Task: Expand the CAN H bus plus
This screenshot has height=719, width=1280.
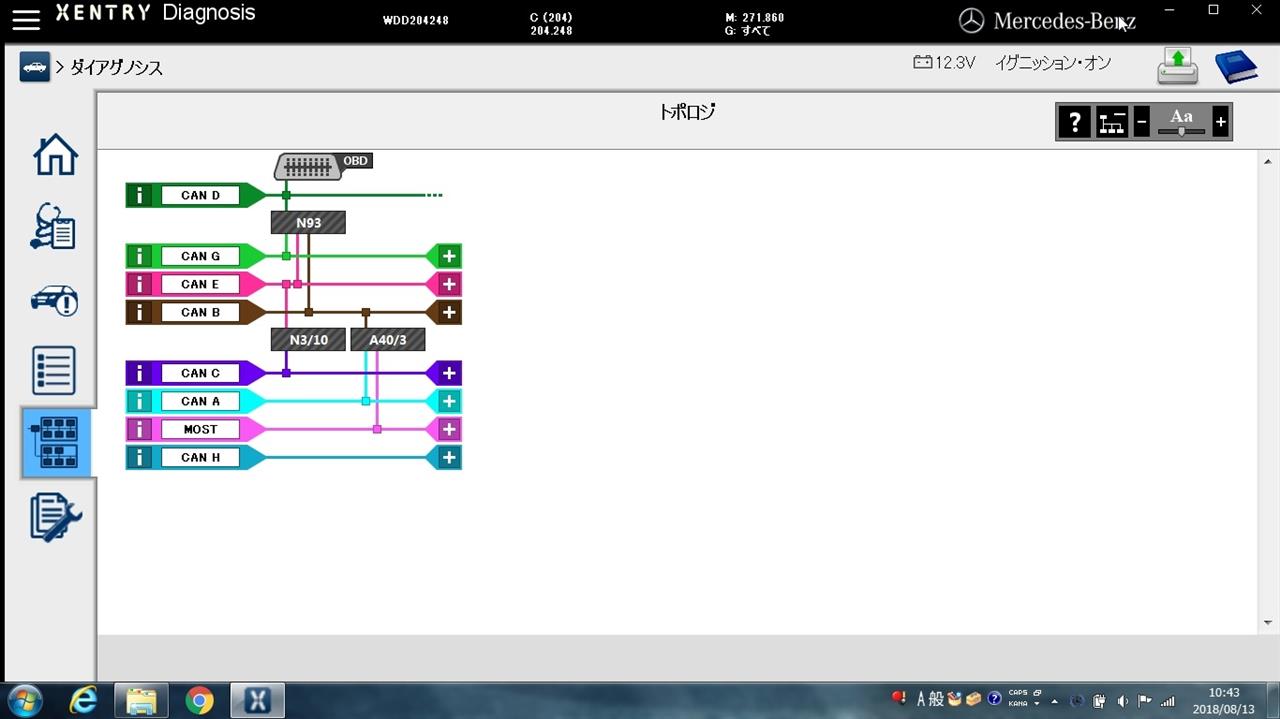Action: coord(449,457)
